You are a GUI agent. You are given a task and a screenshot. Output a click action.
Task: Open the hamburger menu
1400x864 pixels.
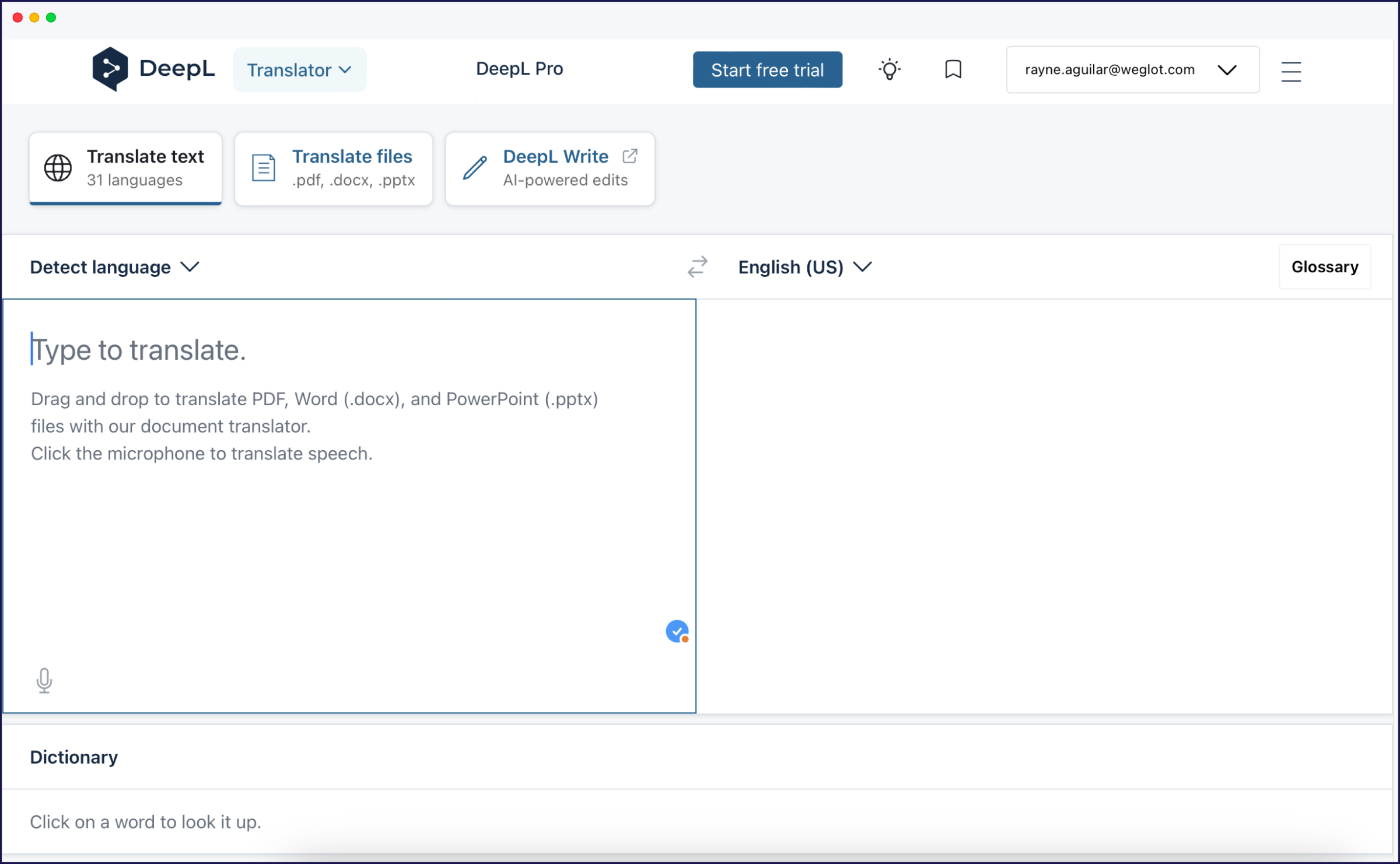pos(1291,71)
